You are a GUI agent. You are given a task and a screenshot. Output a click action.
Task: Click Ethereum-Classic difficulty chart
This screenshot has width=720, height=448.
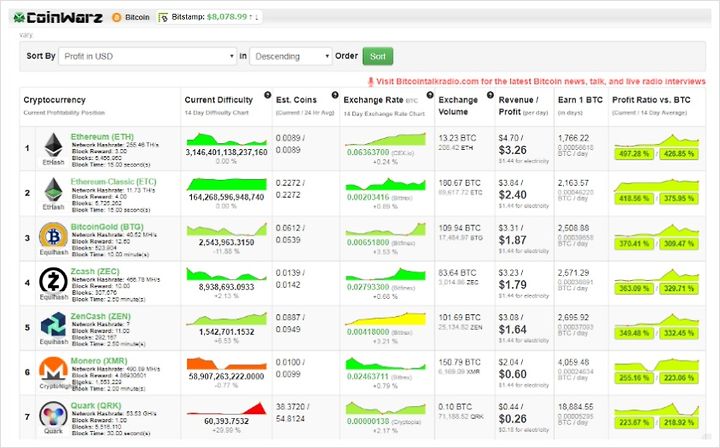(226, 184)
